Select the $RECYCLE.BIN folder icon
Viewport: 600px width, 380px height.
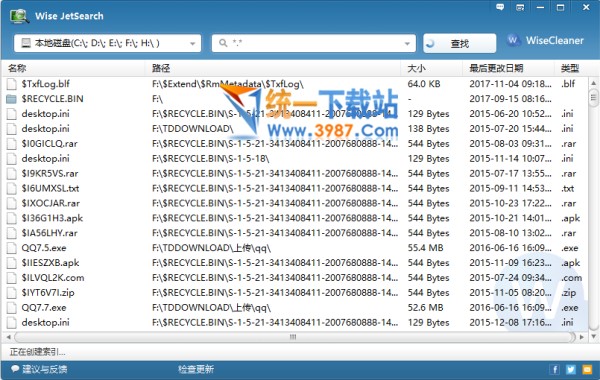point(11,99)
